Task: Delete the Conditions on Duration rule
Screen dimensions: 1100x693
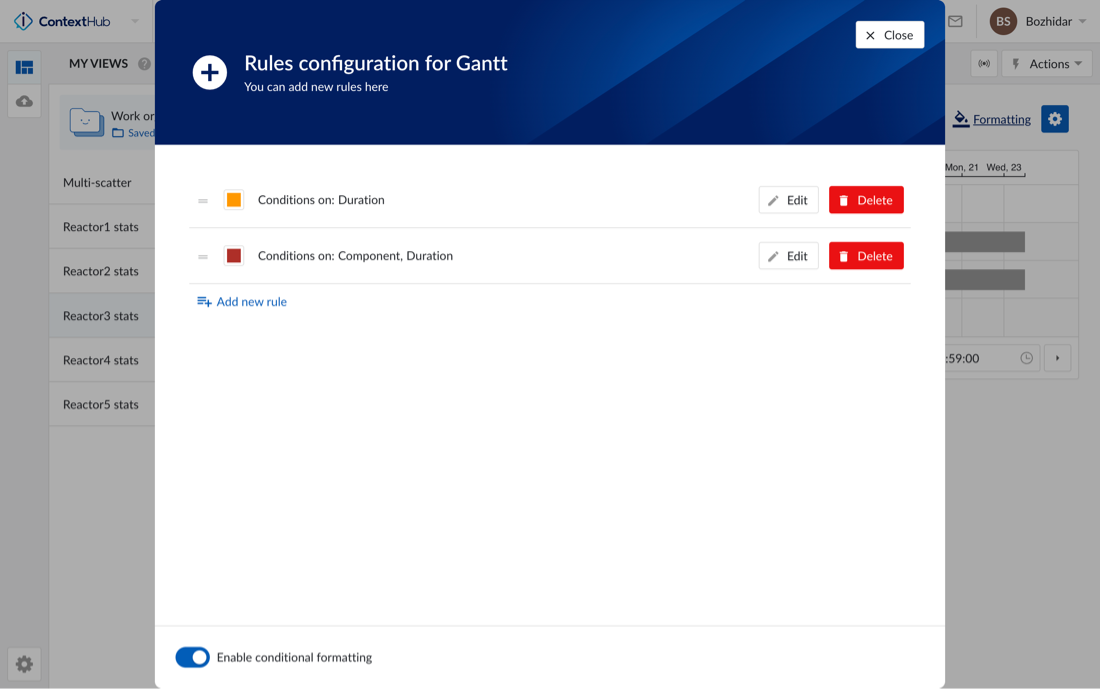Action: click(x=866, y=200)
